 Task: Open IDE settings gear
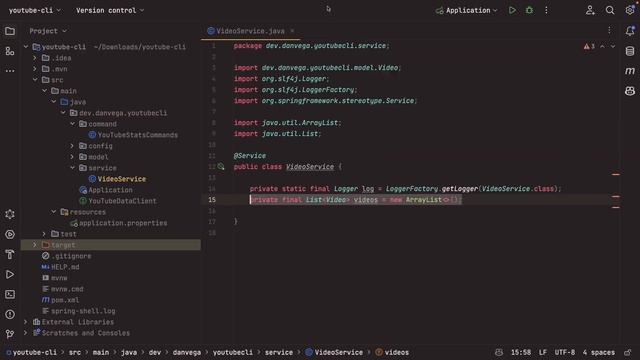[629, 10]
